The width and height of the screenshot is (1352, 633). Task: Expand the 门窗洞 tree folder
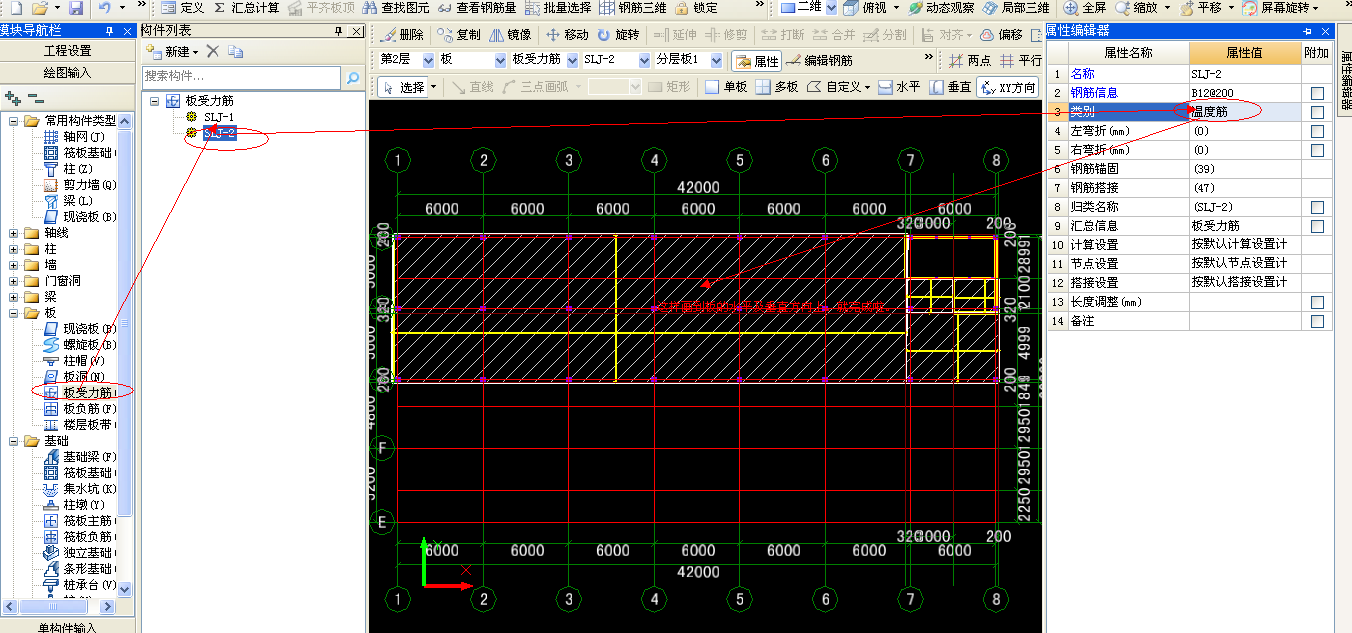14,281
